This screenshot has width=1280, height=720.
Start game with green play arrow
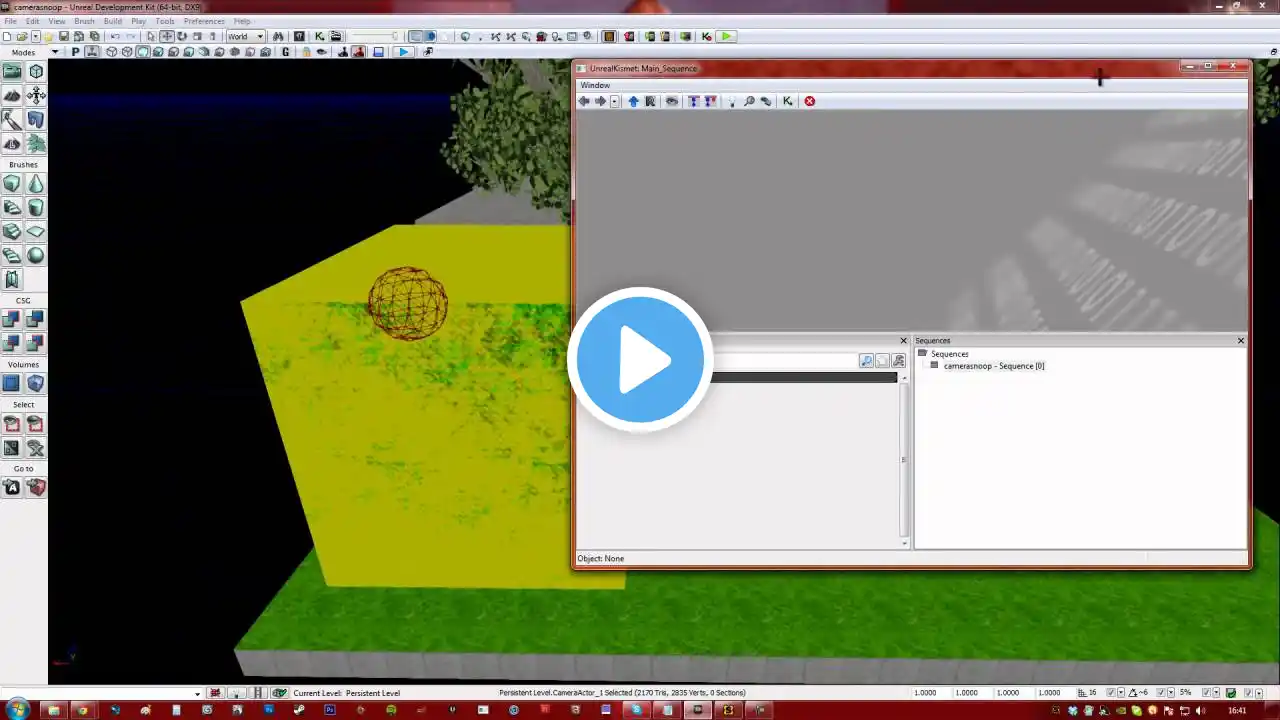click(726, 37)
